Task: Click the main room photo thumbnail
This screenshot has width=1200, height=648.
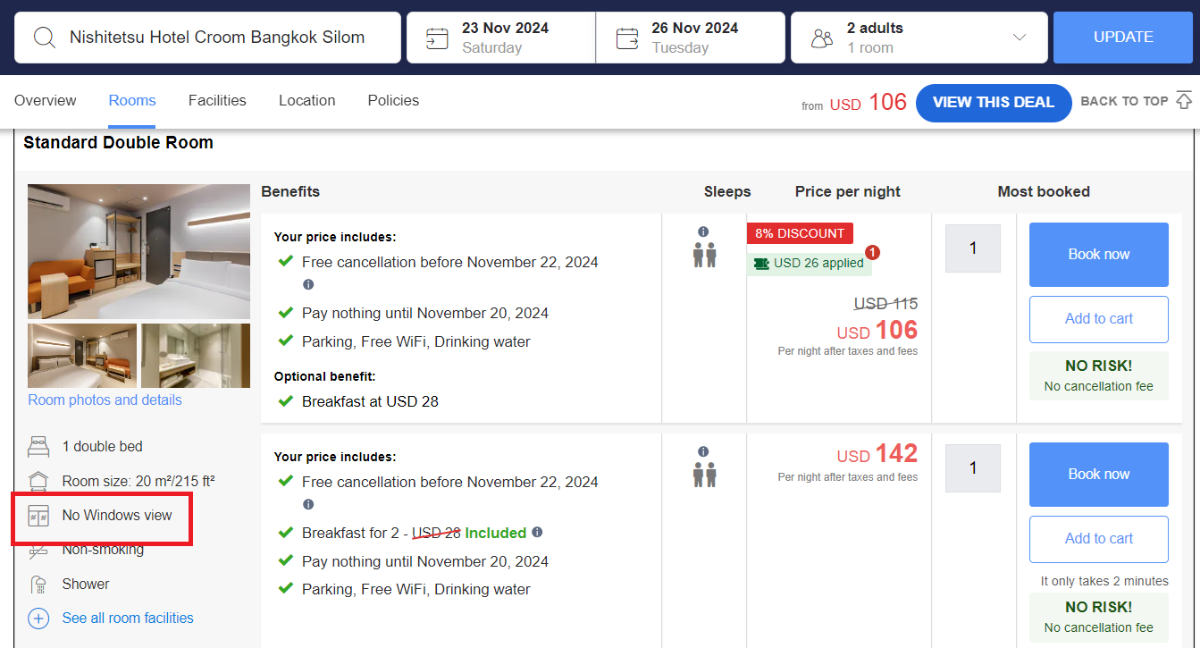Action: pyautogui.click(x=139, y=251)
